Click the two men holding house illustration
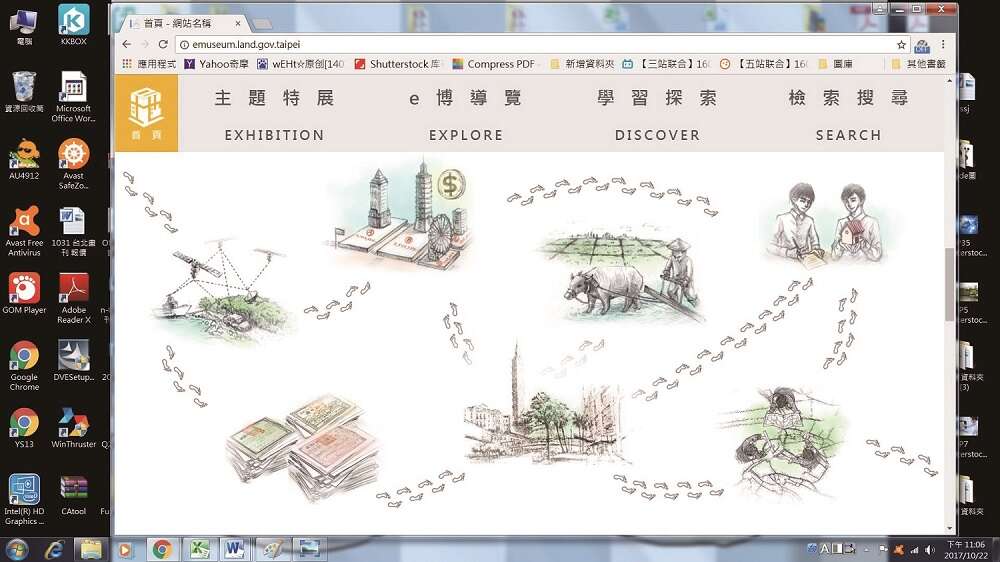1000x562 pixels. point(827,223)
